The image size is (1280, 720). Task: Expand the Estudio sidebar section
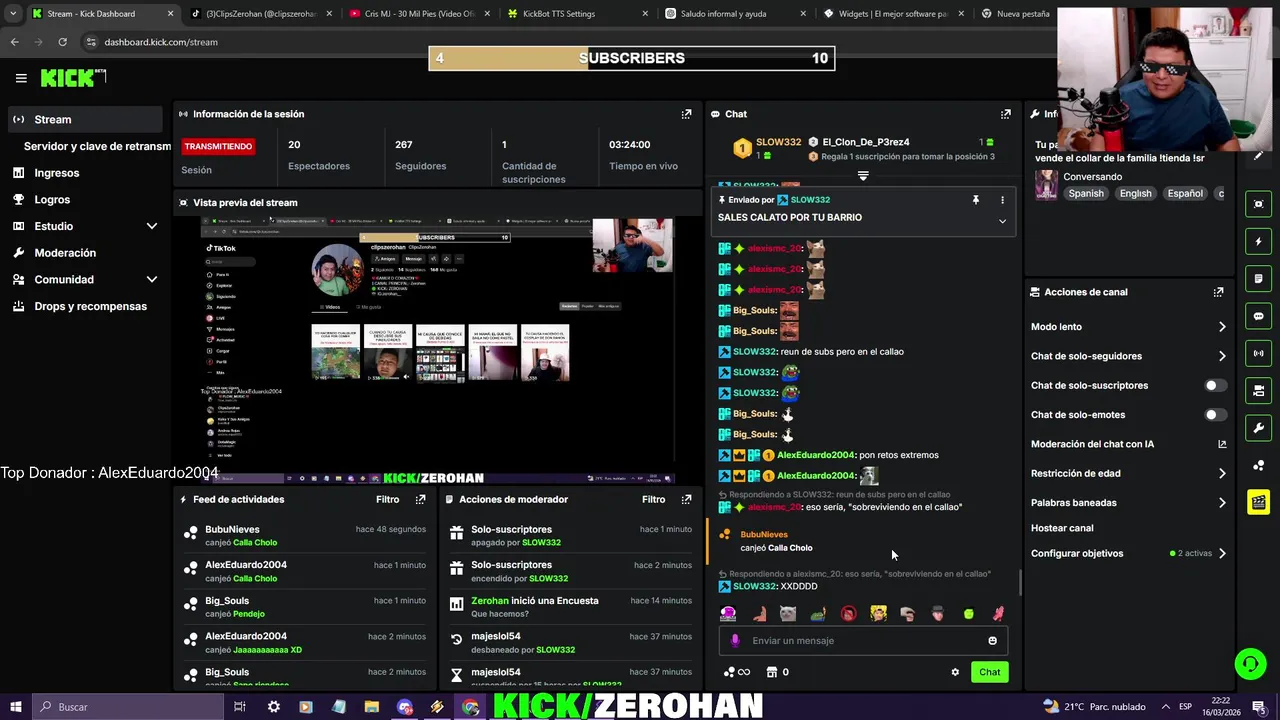(x=152, y=226)
